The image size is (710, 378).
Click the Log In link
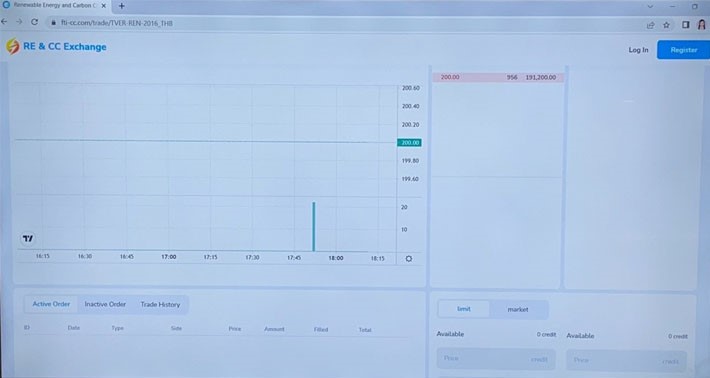click(638, 50)
